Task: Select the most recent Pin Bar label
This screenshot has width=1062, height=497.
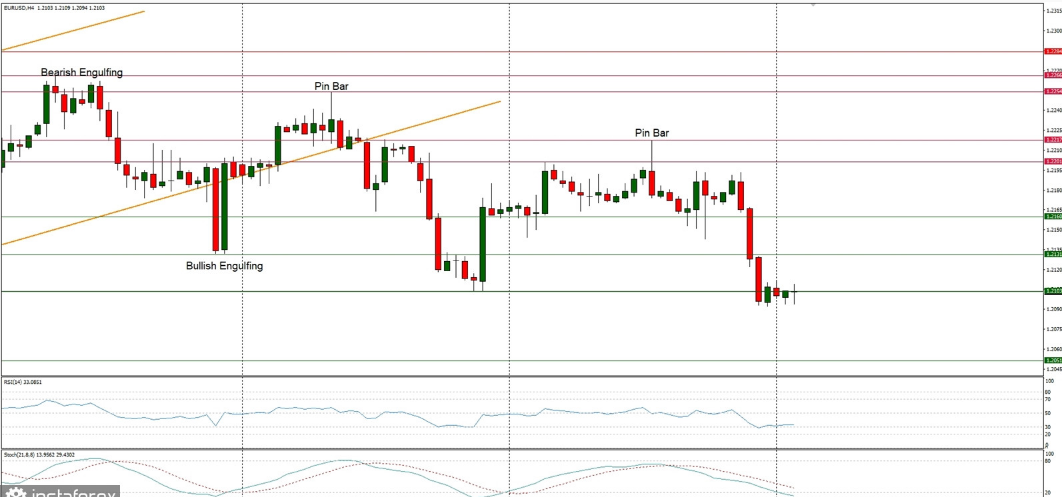Action: 652,132
